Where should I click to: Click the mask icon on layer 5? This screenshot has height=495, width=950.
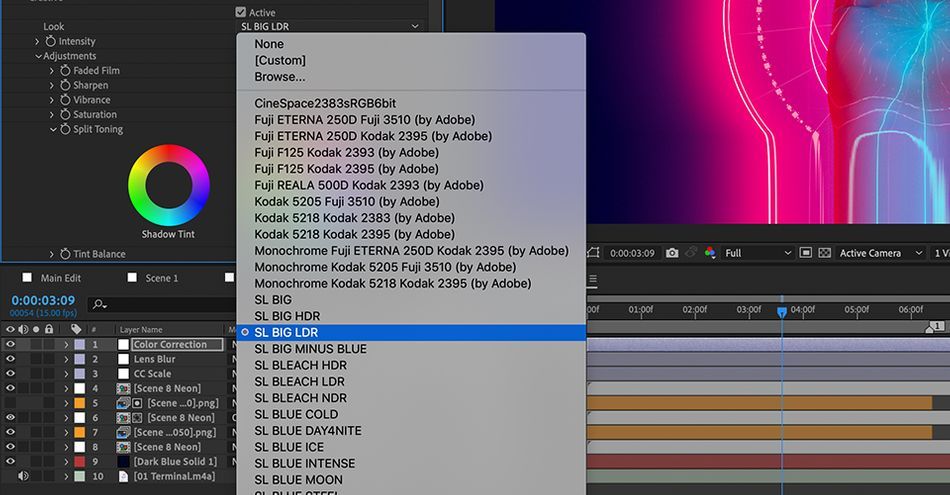tap(137, 403)
